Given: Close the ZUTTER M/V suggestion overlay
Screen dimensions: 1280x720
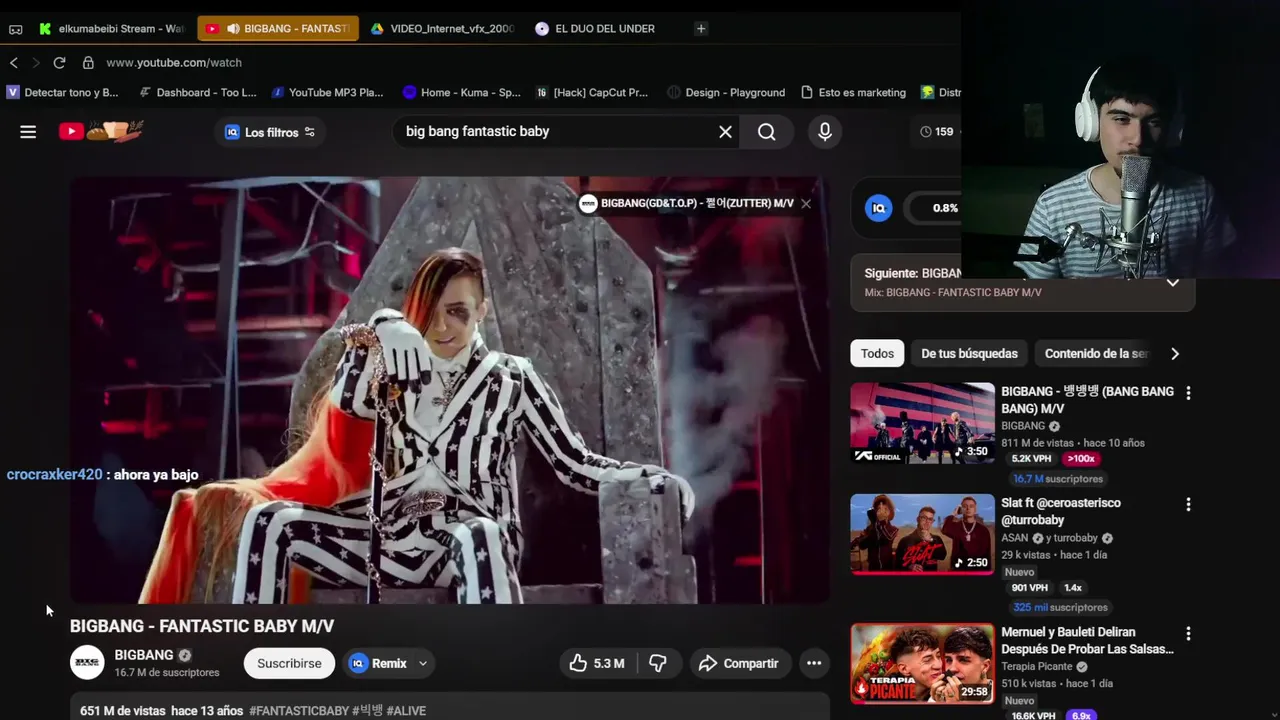Looking at the screenshot, I should point(806,203).
